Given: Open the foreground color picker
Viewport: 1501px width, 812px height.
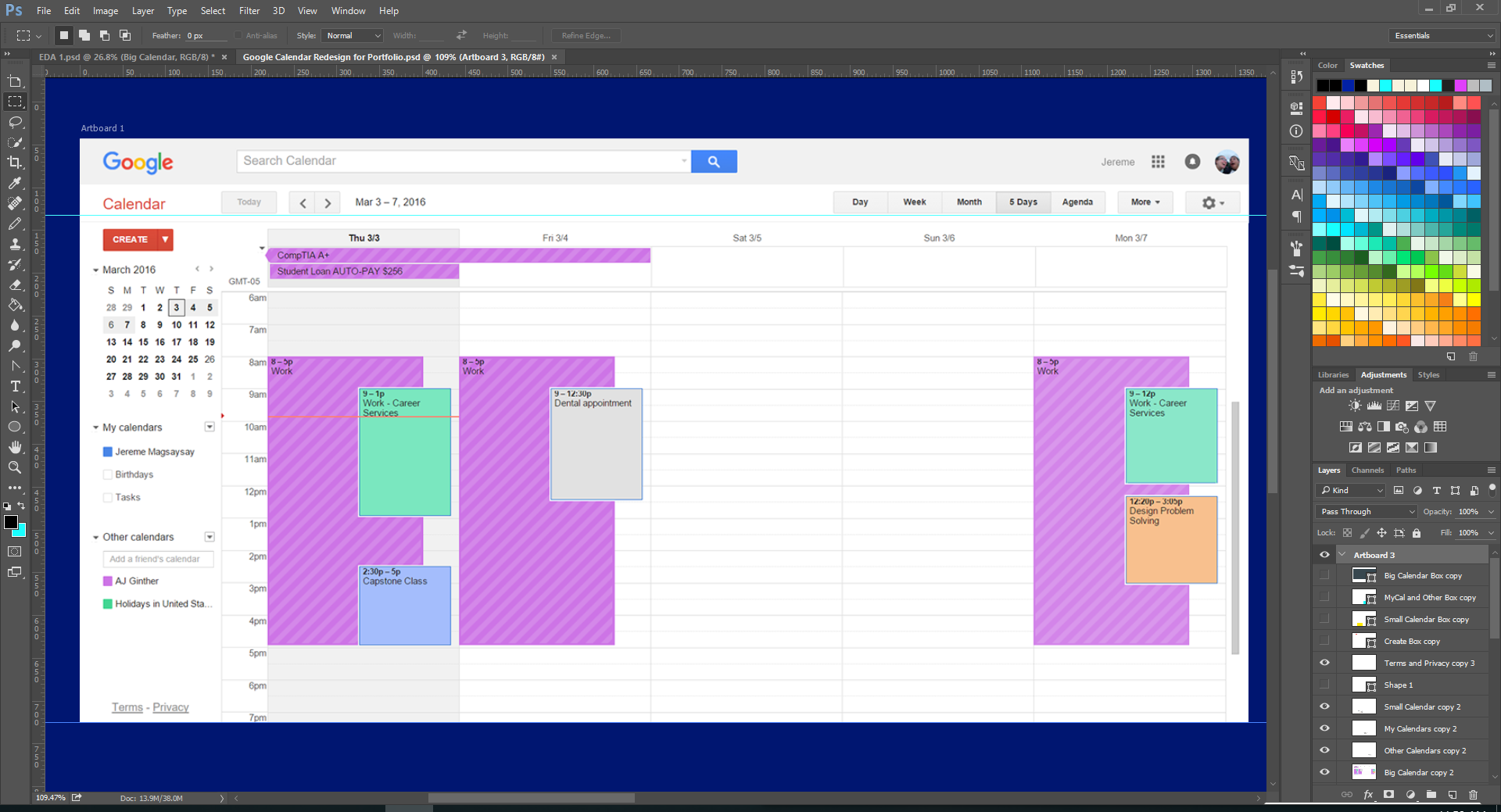Looking at the screenshot, I should coord(10,522).
